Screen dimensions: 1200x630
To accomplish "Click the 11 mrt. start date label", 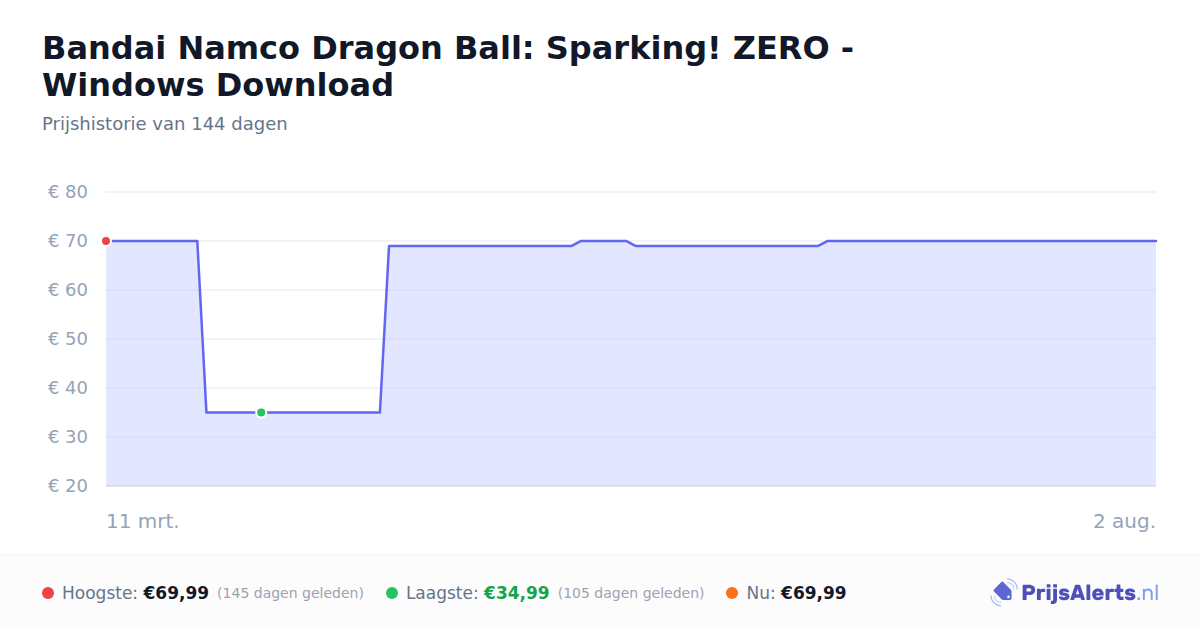I will (143, 521).
